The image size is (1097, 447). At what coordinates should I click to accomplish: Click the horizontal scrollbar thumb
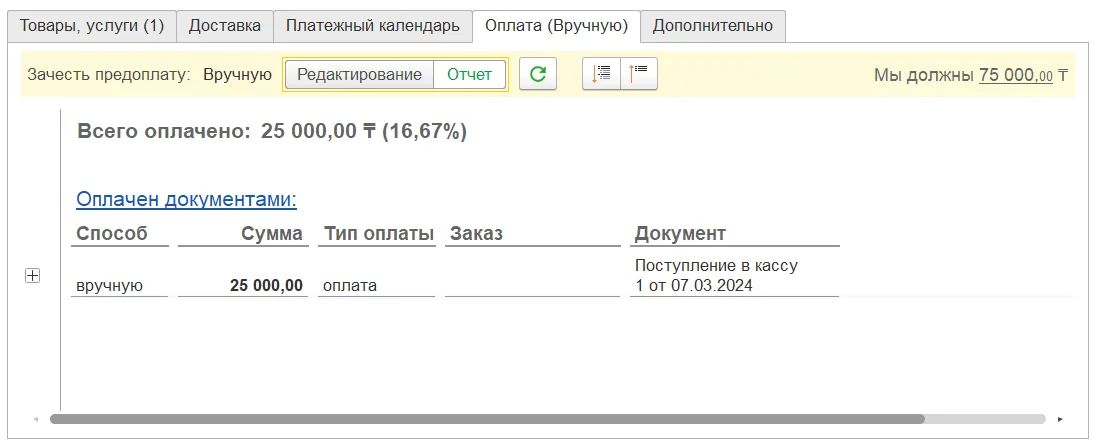point(487,419)
